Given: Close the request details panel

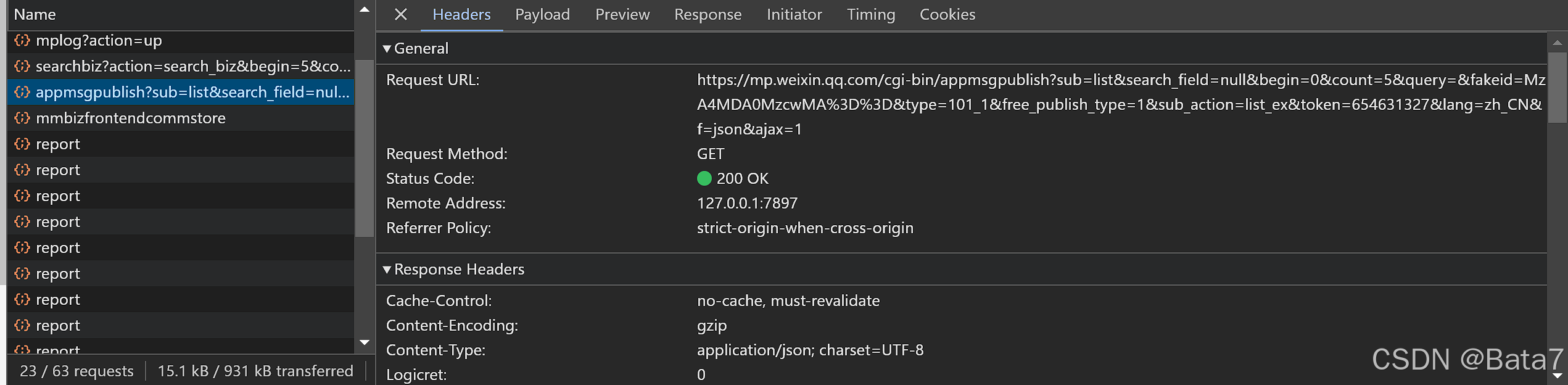Looking at the screenshot, I should coord(400,14).
